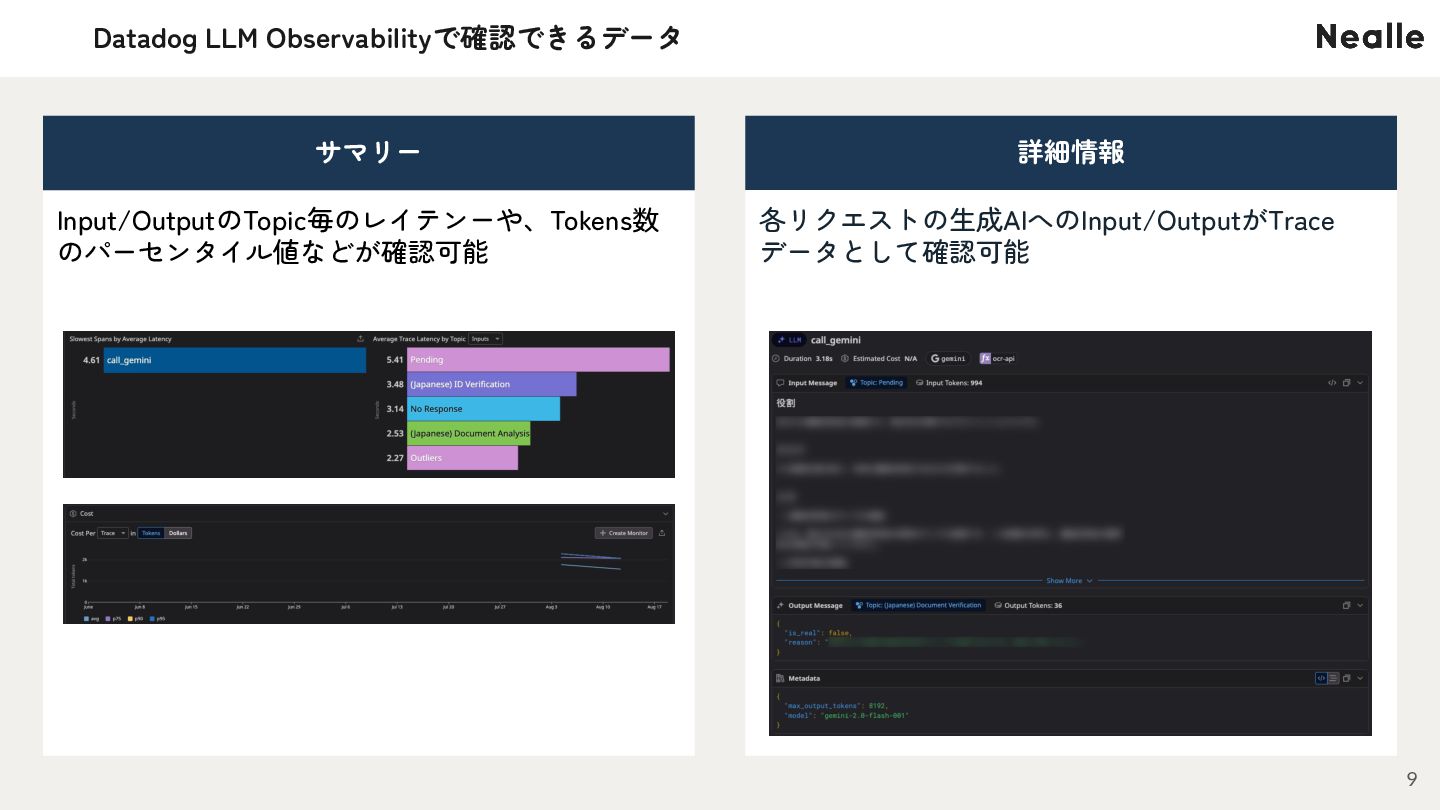Image resolution: width=1440 pixels, height=810 pixels.
Task: Click the Input Message code view icon
Action: pos(1332,383)
